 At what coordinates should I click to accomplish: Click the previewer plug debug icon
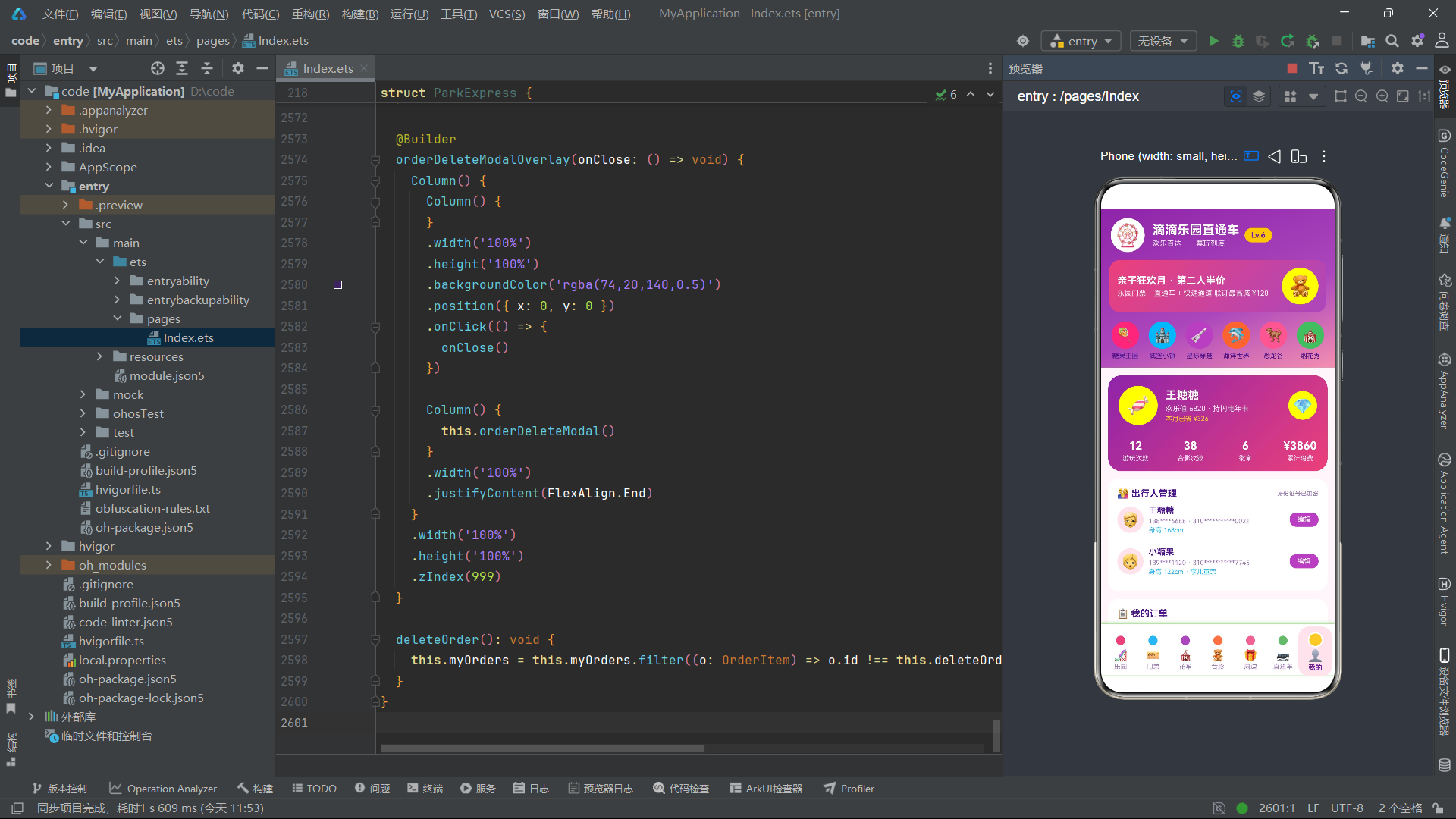(x=1367, y=68)
